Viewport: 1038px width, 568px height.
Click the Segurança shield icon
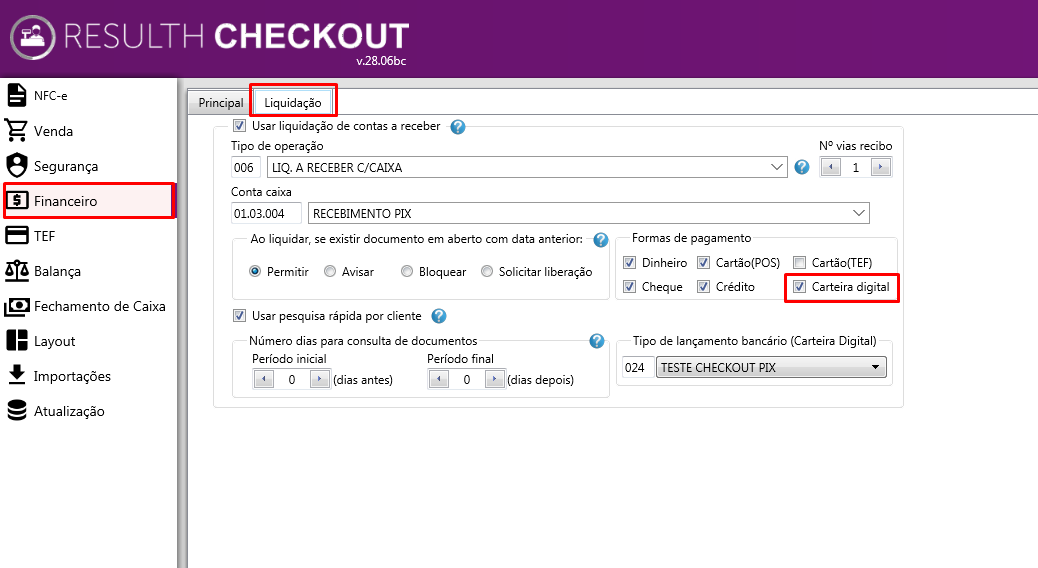[x=17, y=166]
